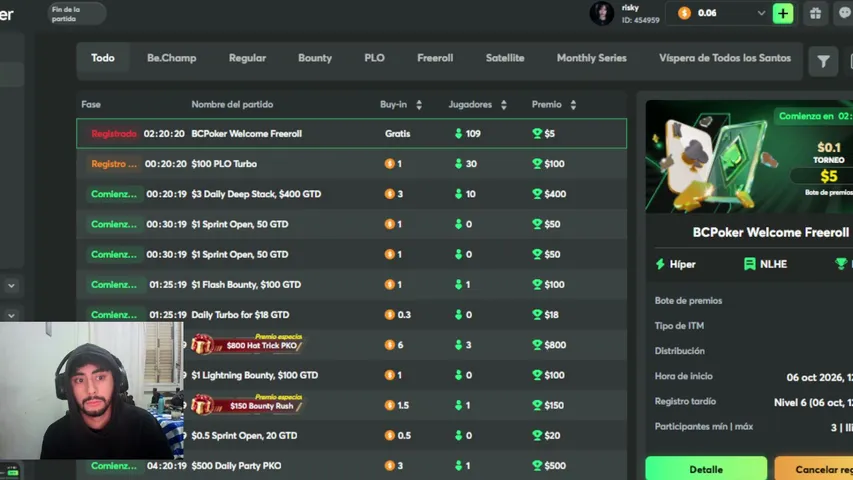853x480 pixels.
Task: Expand the balance dropdown chevron
Action: click(761, 13)
